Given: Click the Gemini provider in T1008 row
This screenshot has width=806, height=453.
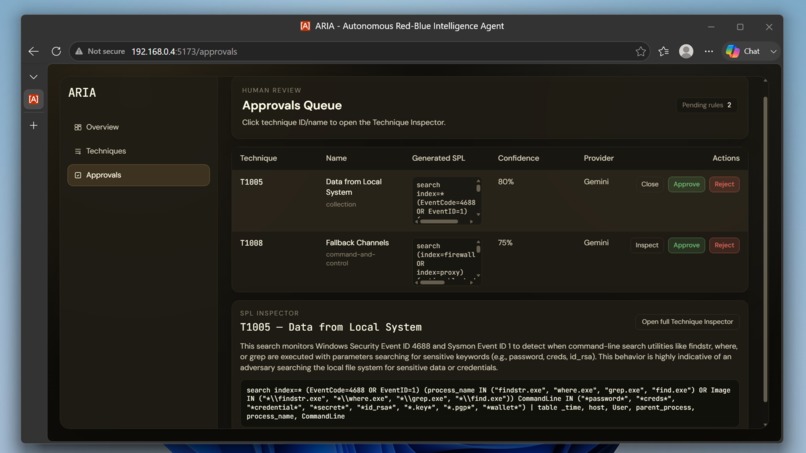Looking at the screenshot, I should pyautogui.click(x=596, y=243).
